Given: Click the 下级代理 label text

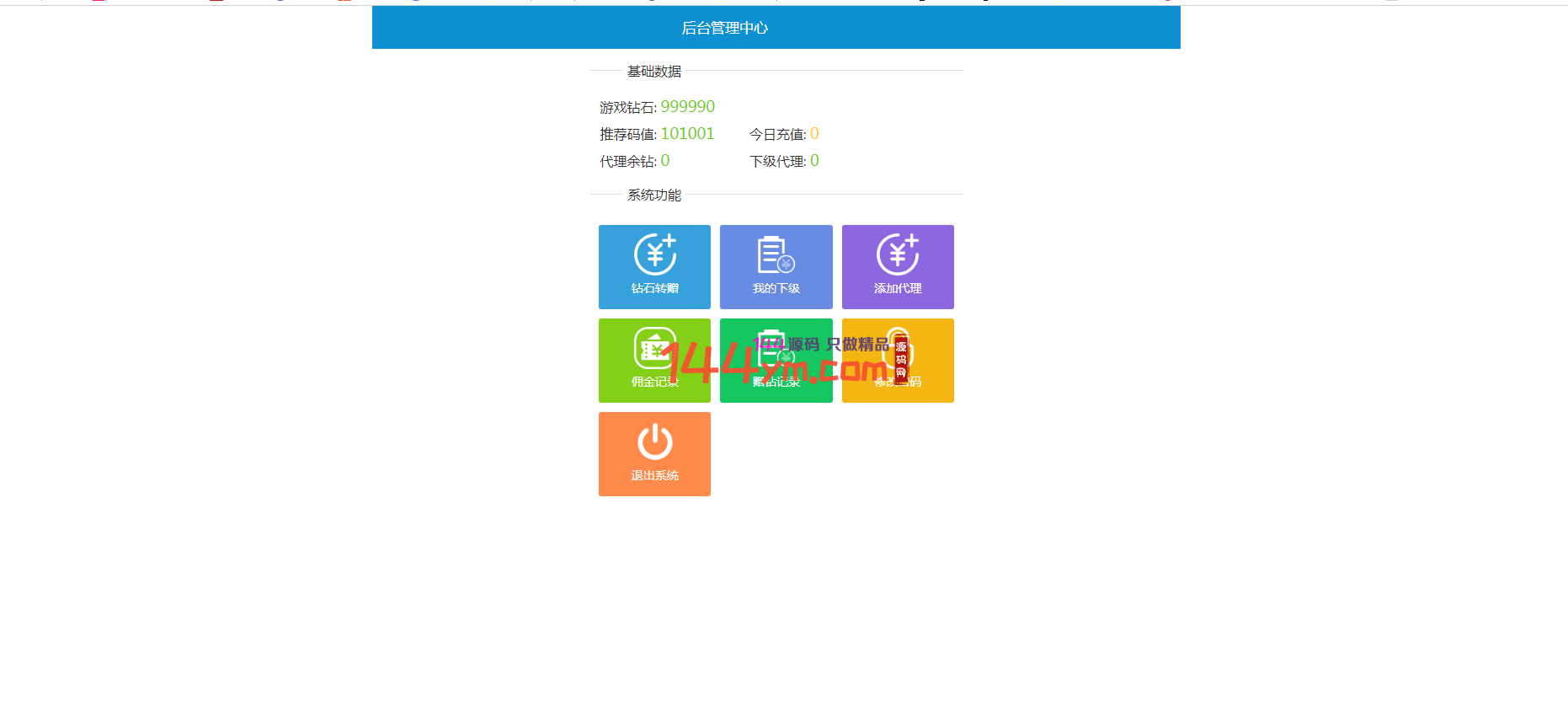Looking at the screenshot, I should (777, 162).
